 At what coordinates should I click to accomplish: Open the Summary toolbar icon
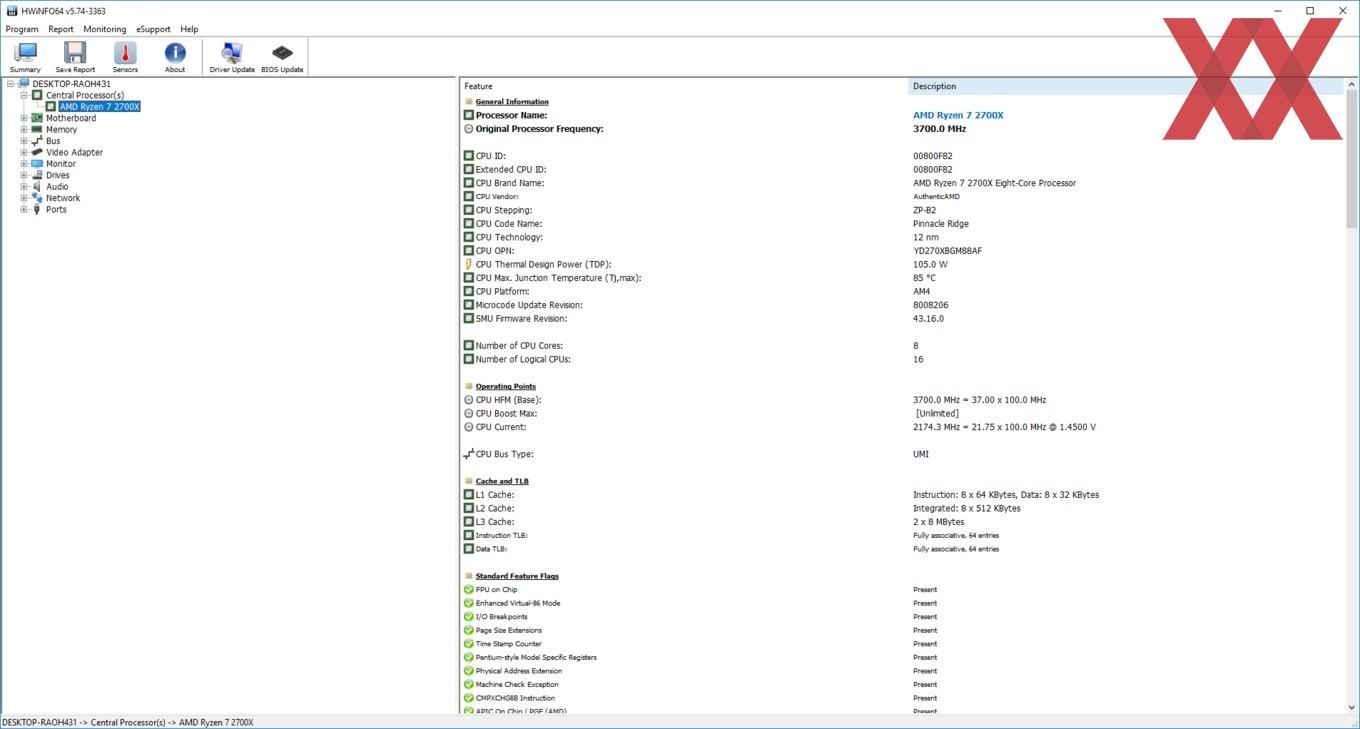[25, 57]
